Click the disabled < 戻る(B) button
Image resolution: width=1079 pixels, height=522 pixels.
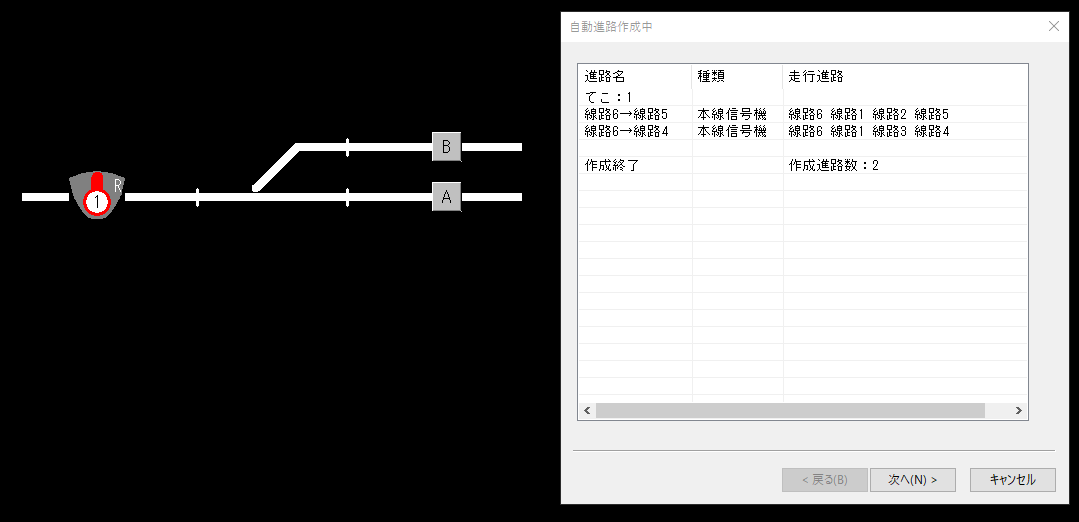coord(824,480)
